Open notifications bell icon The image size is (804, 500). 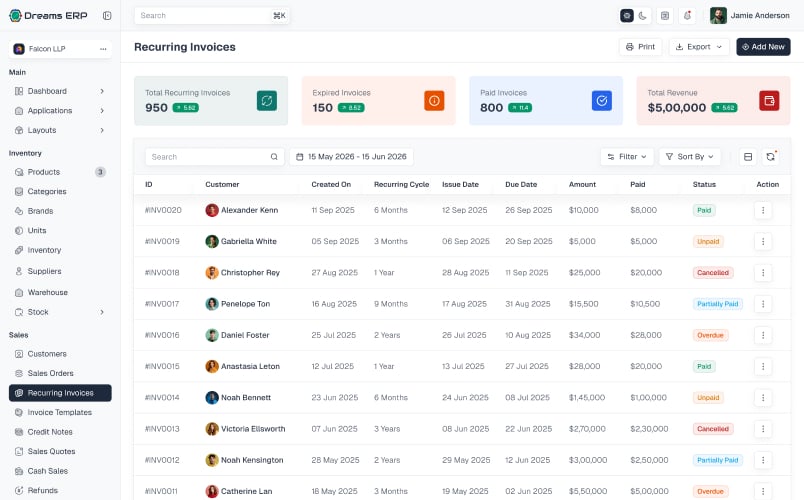(688, 15)
